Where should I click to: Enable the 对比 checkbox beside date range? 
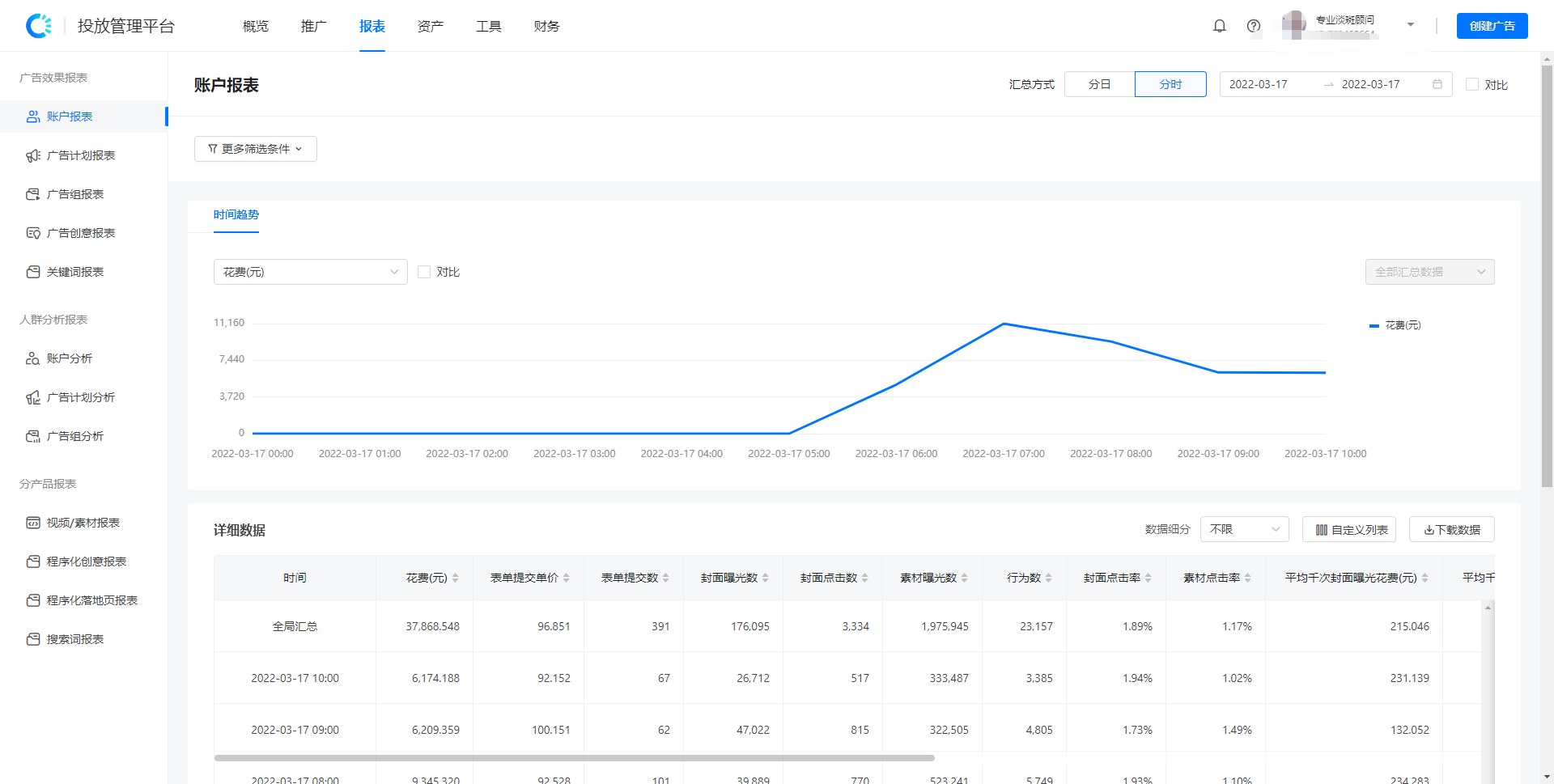coord(1472,84)
